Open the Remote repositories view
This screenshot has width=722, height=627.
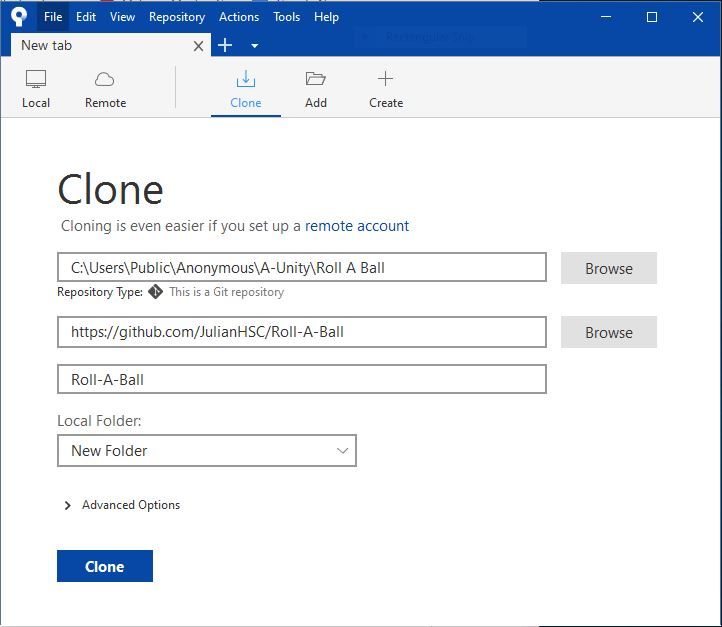coord(105,89)
